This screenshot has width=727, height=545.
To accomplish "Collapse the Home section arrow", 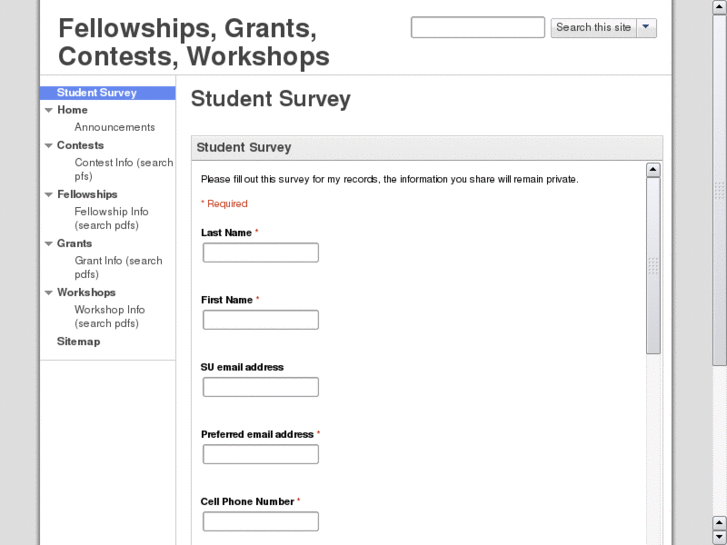I will [x=48, y=110].
